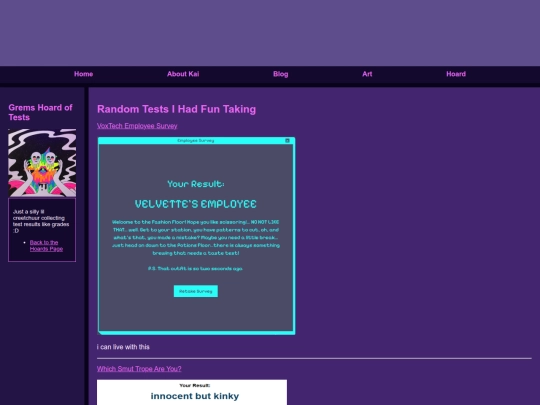The image size is (540, 405).
Task: Click the 'innocent but kinky' result text
Action: pos(195,396)
